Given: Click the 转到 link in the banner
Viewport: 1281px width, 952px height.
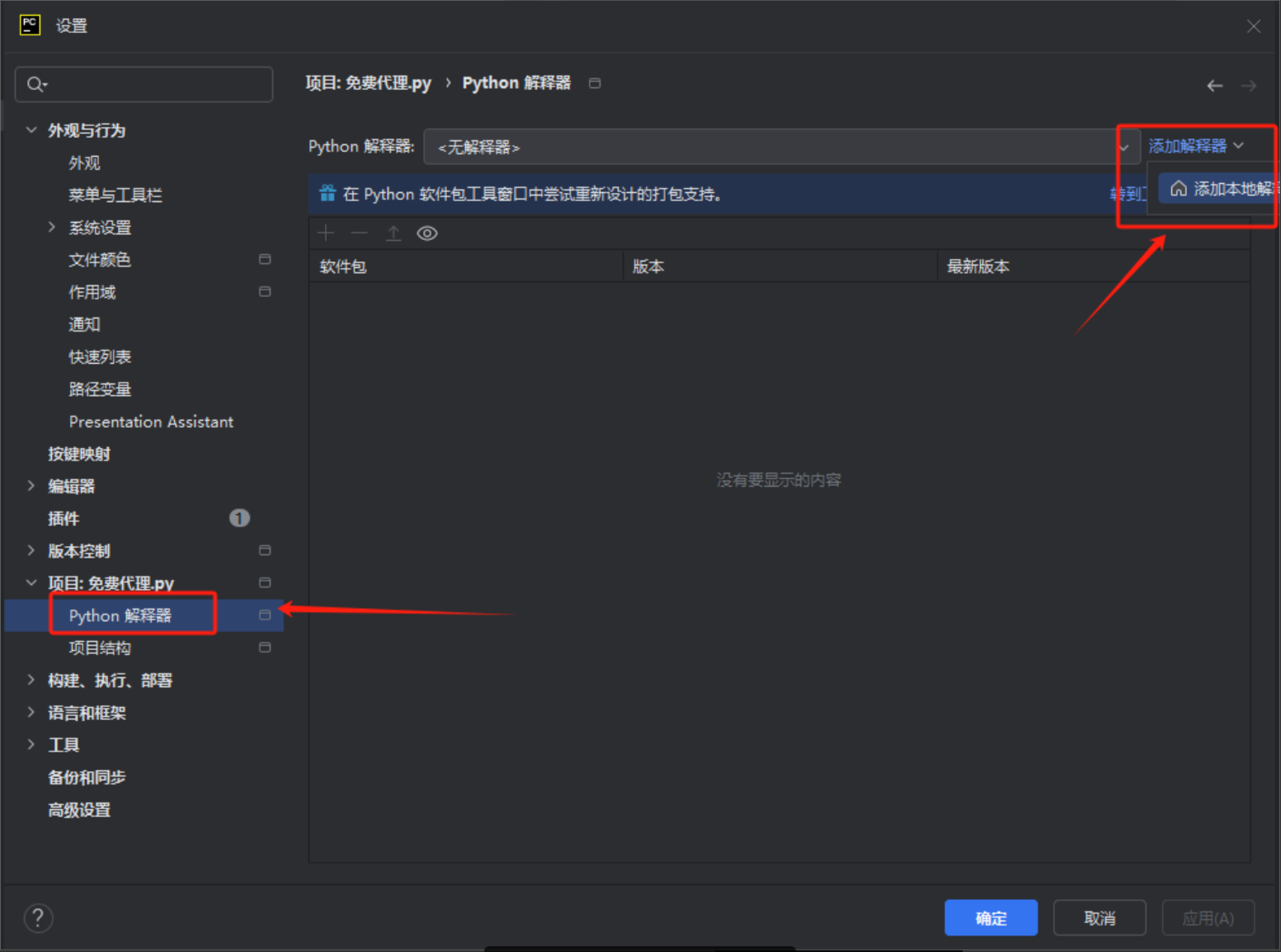Looking at the screenshot, I should pyautogui.click(x=1128, y=194).
